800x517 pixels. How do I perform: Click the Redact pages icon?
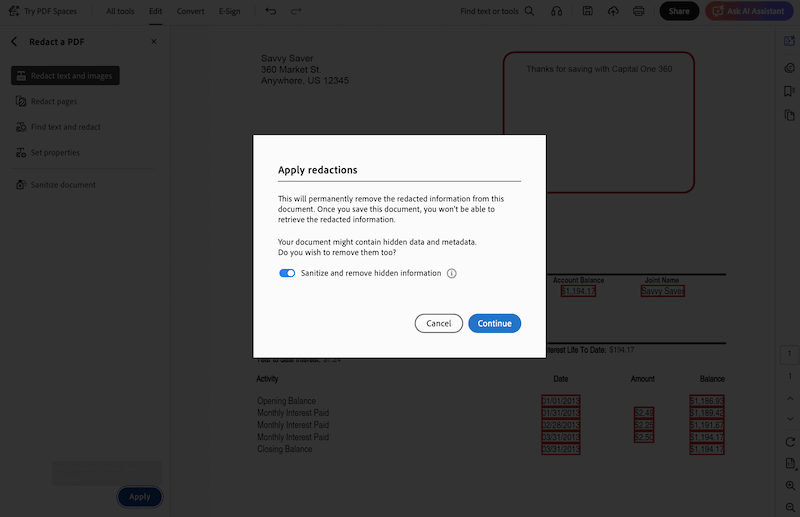(21, 102)
